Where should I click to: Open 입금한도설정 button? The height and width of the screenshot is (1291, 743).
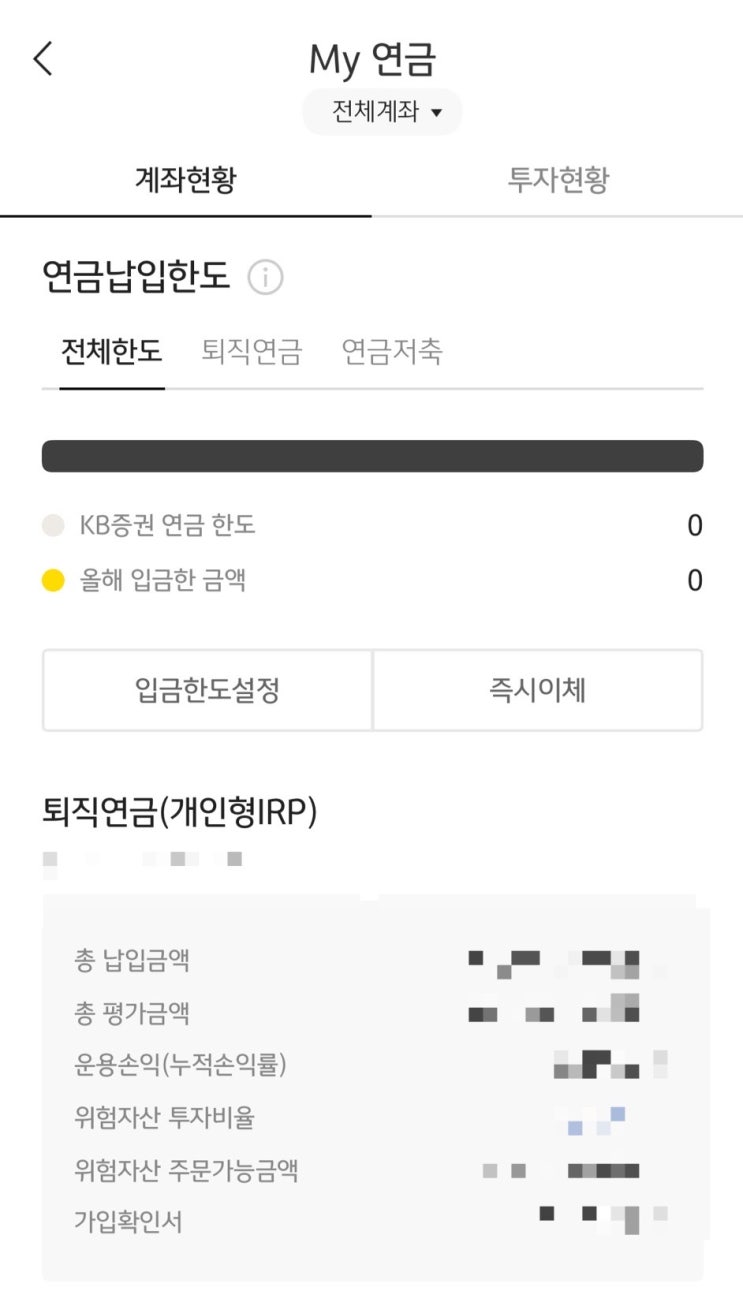coord(207,690)
